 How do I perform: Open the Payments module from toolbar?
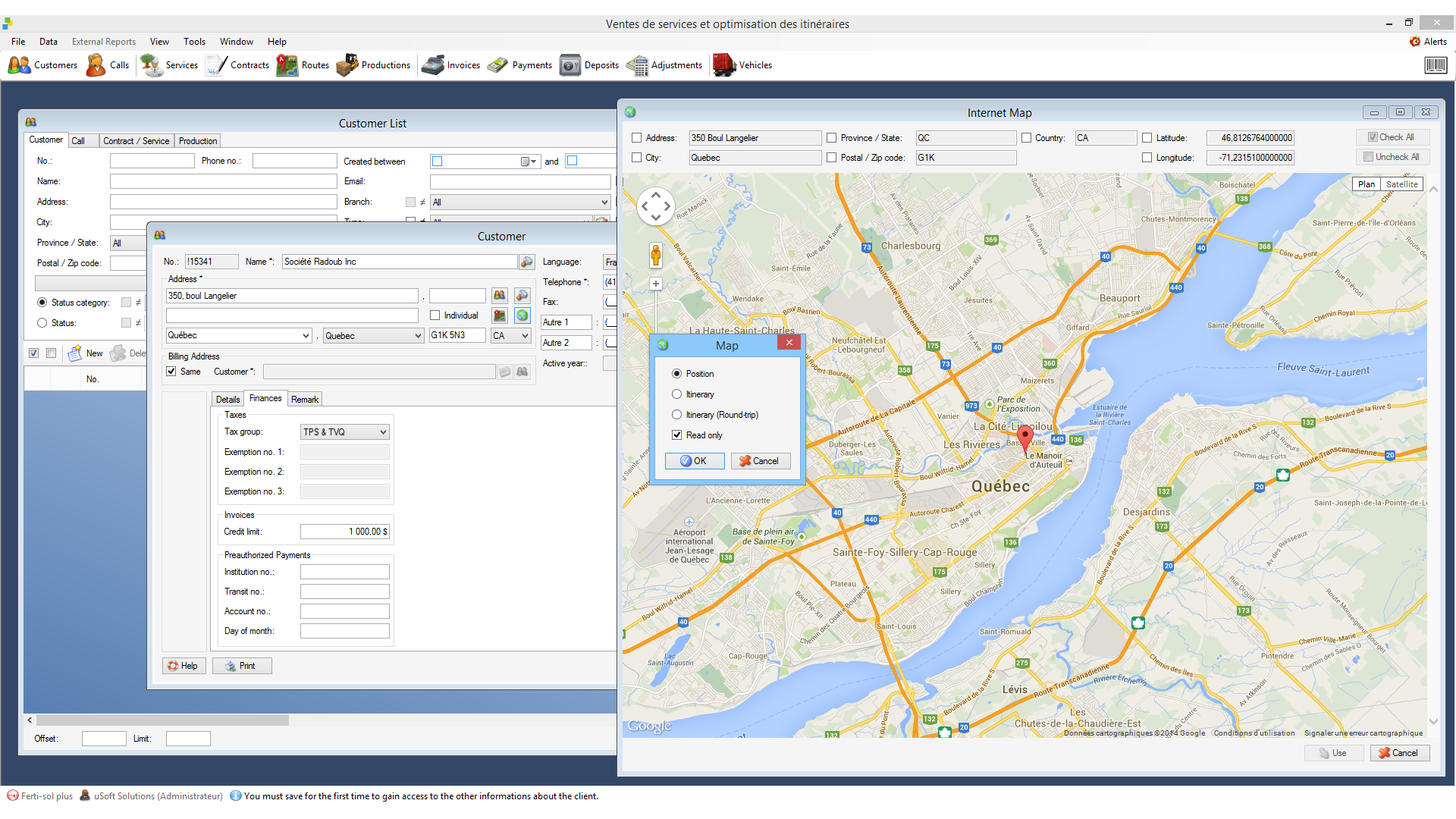click(519, 65)
